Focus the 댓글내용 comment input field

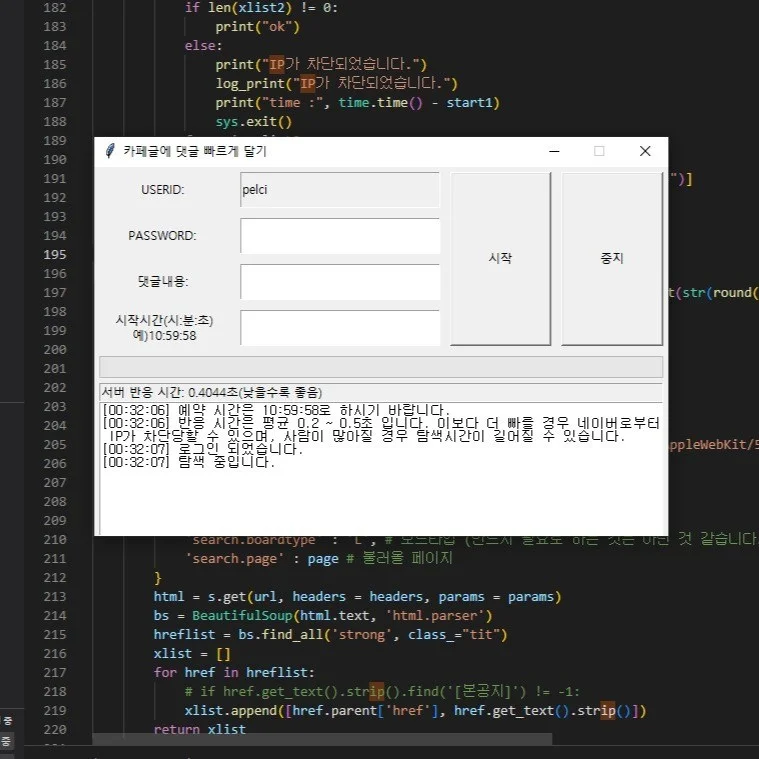pyautogui.click(x=340, y=282)
